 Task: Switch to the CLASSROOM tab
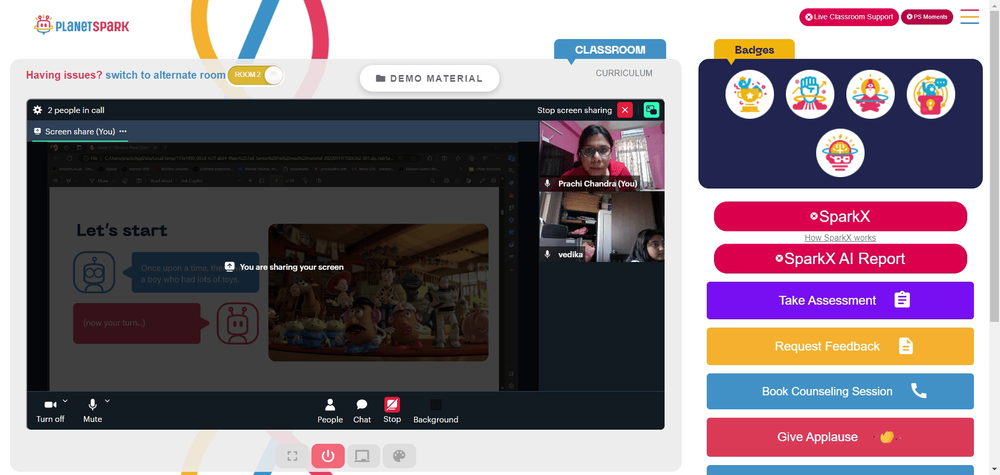[x=610, y=50]
